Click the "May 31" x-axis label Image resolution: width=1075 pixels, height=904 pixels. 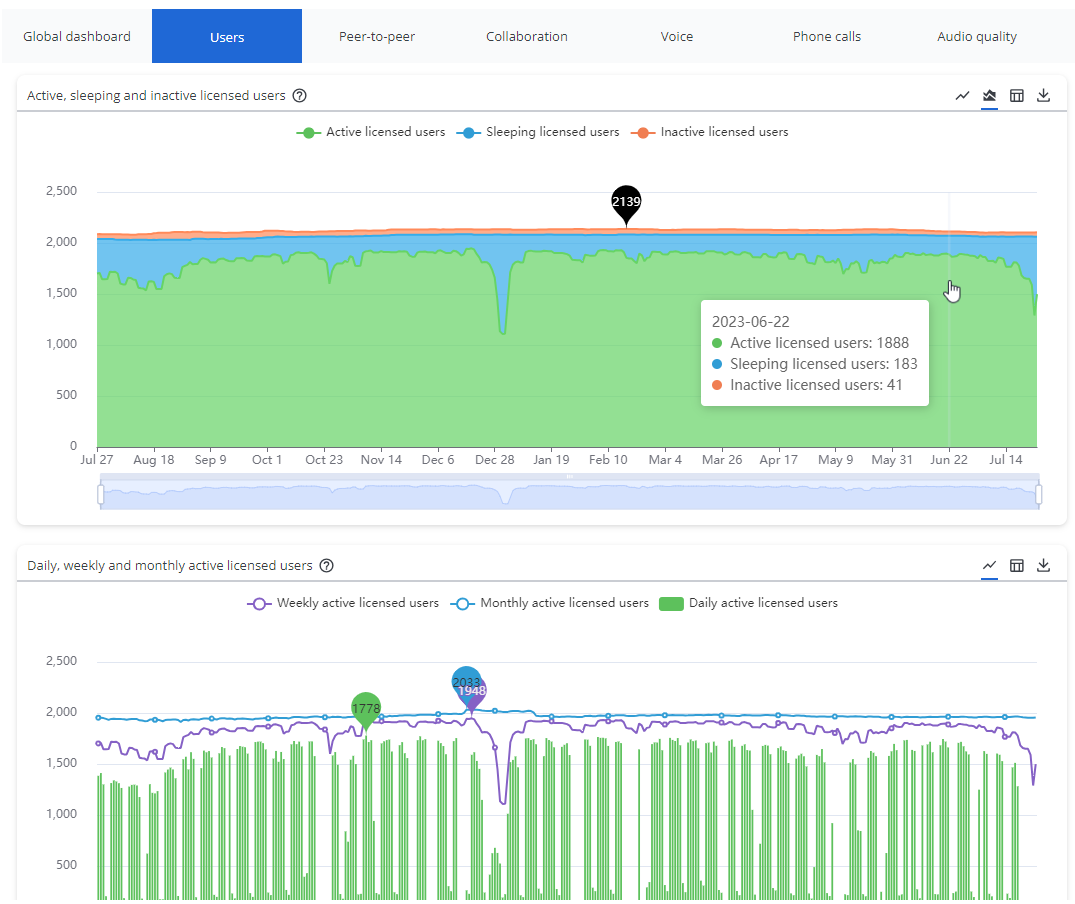(x=892, y=460)
